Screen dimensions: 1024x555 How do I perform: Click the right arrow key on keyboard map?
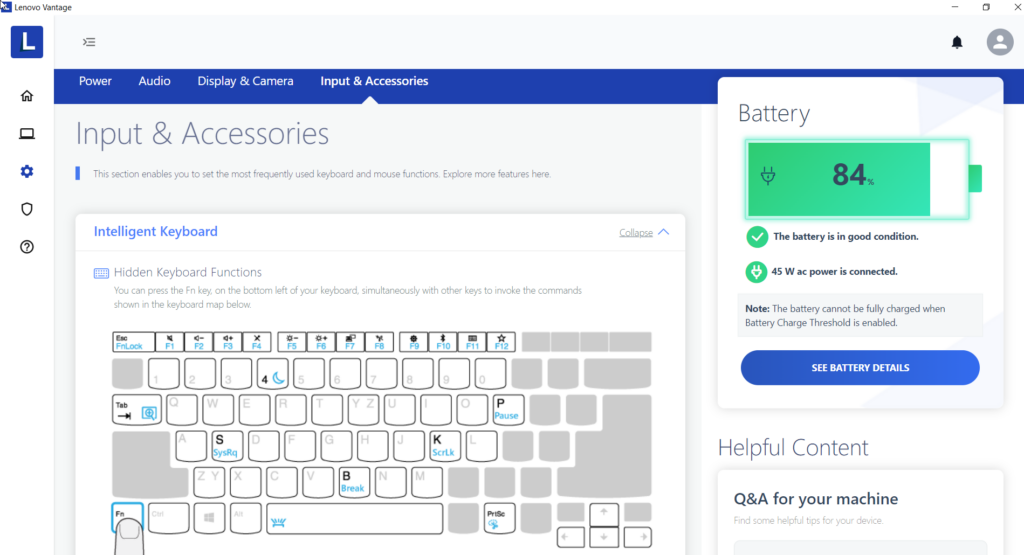click(637, 537)
